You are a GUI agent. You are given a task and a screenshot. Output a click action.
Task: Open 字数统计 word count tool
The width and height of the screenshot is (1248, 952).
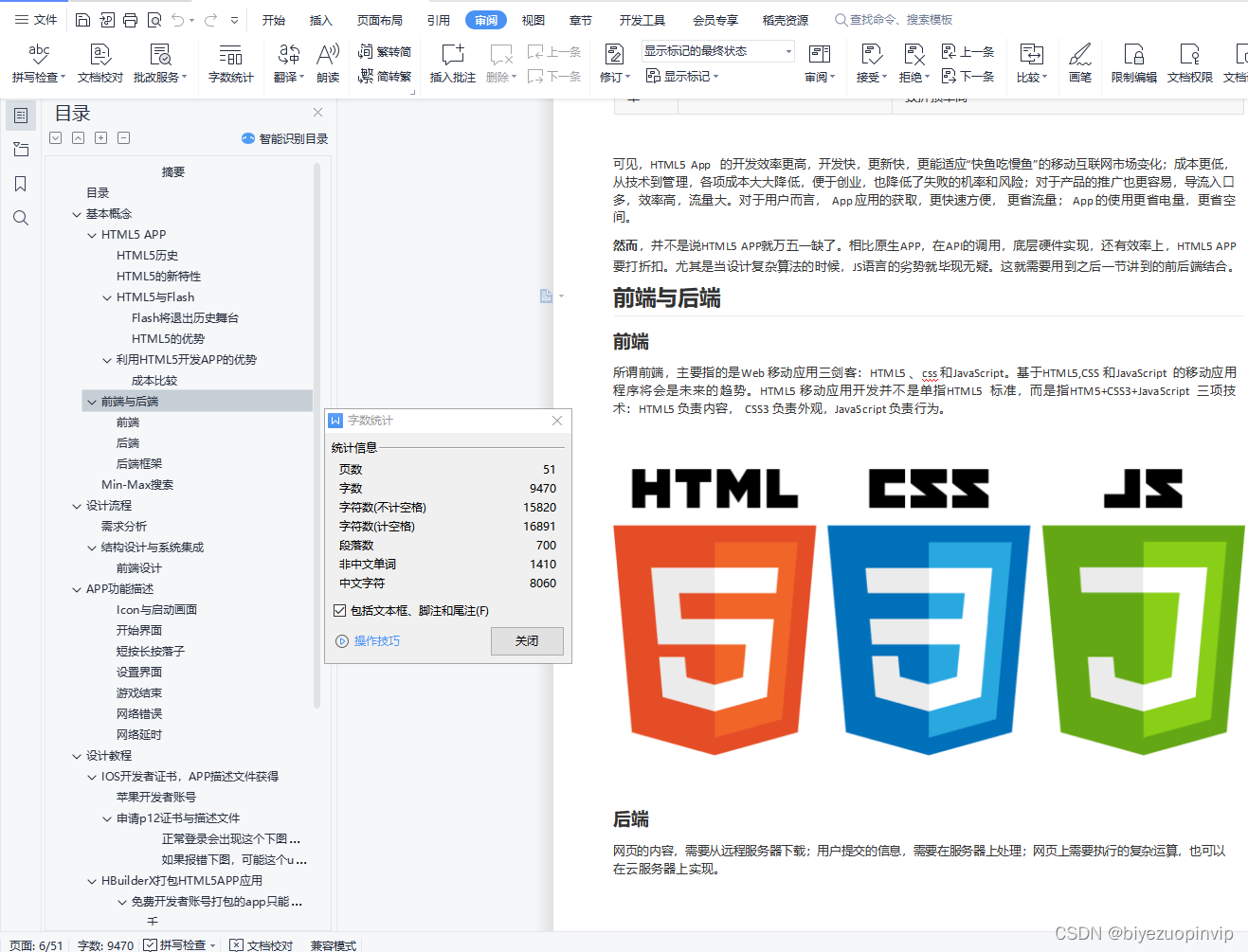click(231, 63)
